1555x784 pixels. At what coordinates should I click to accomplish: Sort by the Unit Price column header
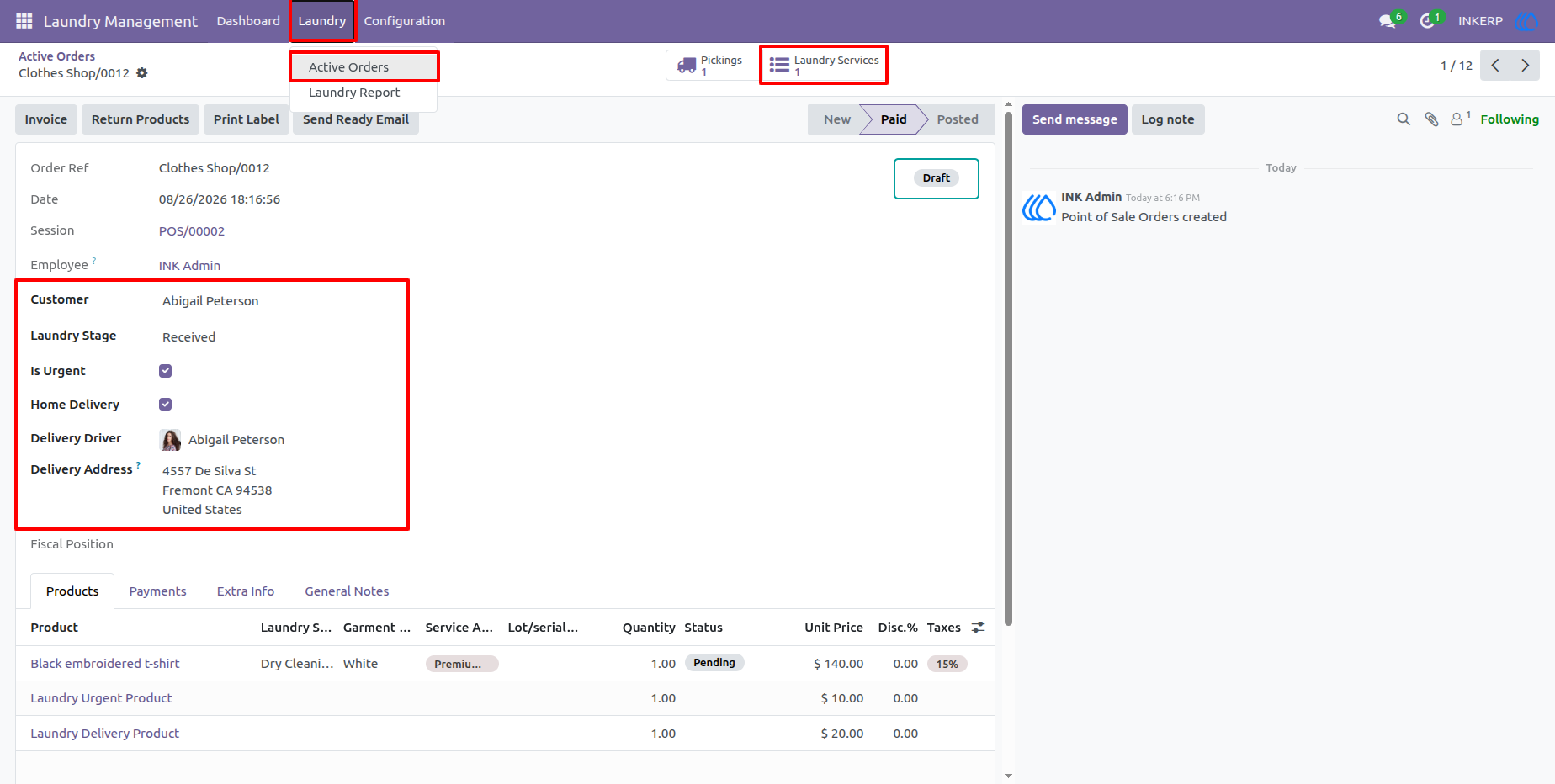pos(833,628)
